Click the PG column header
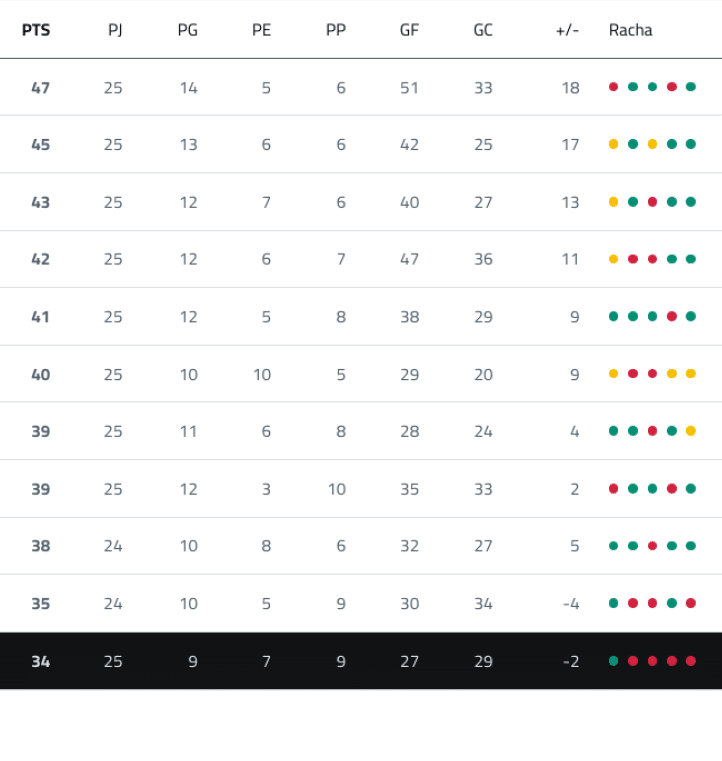This screenshot has height=761, width=722. [187, 30]
